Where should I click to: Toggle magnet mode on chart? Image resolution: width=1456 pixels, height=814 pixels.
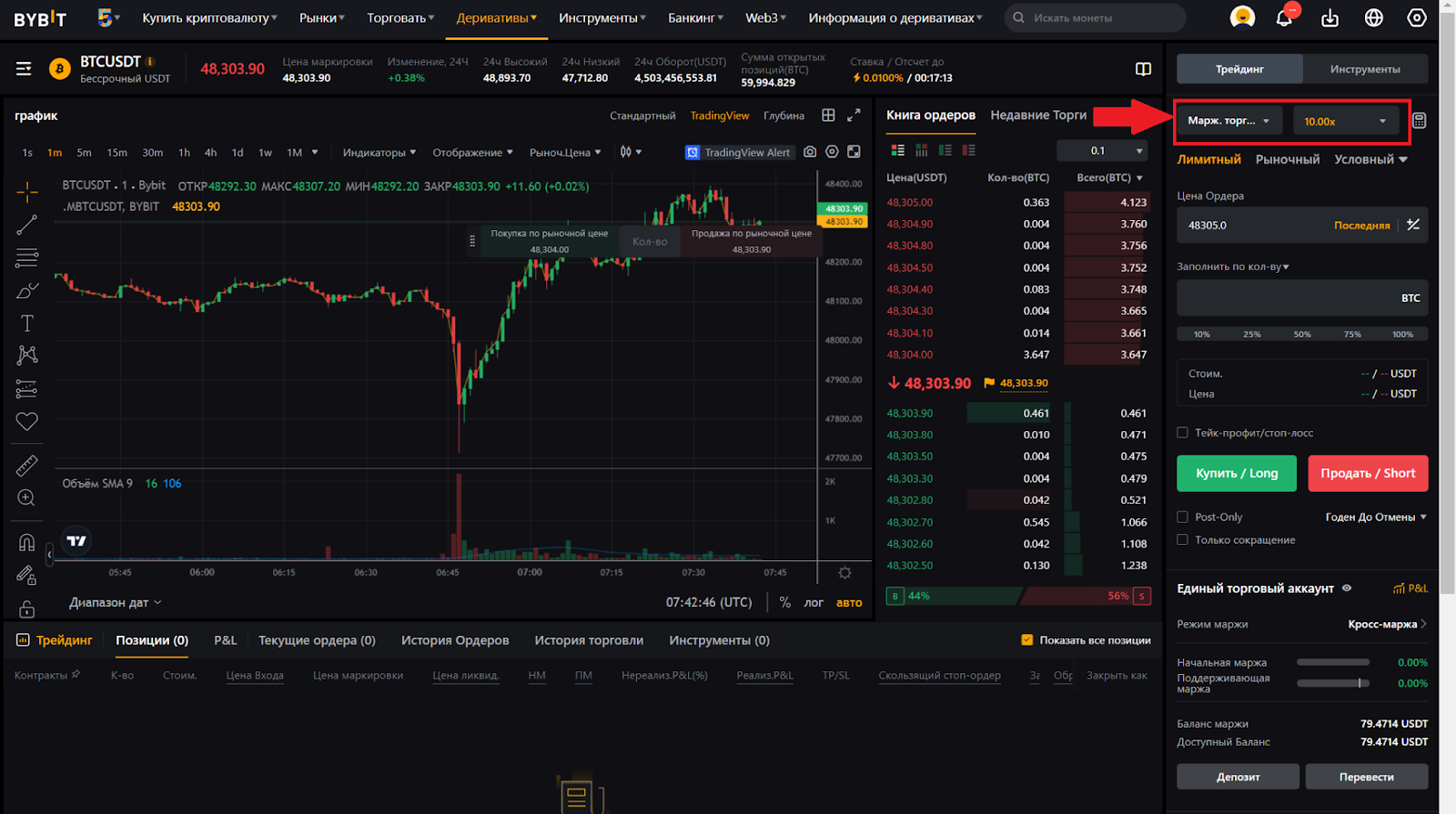pos(26,542)
